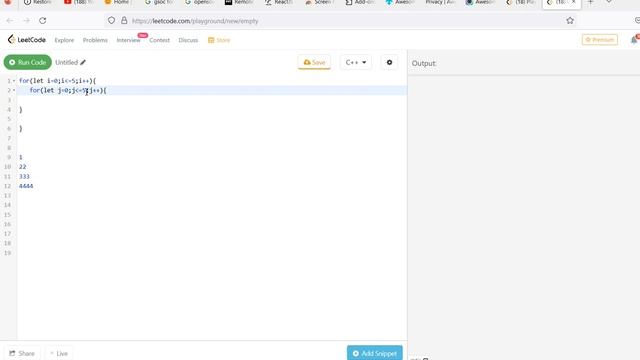Close the active browser tab

[x=573, y=2]
